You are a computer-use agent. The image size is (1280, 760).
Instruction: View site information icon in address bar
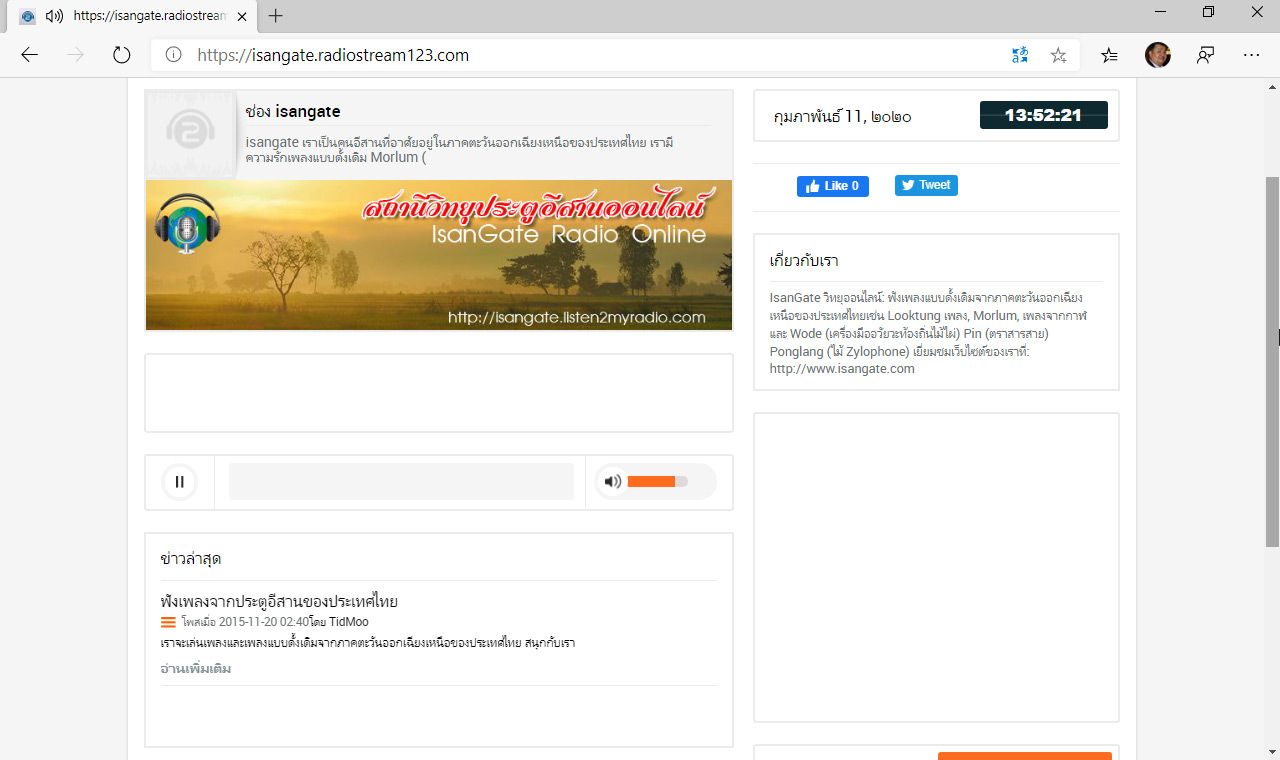174,55
